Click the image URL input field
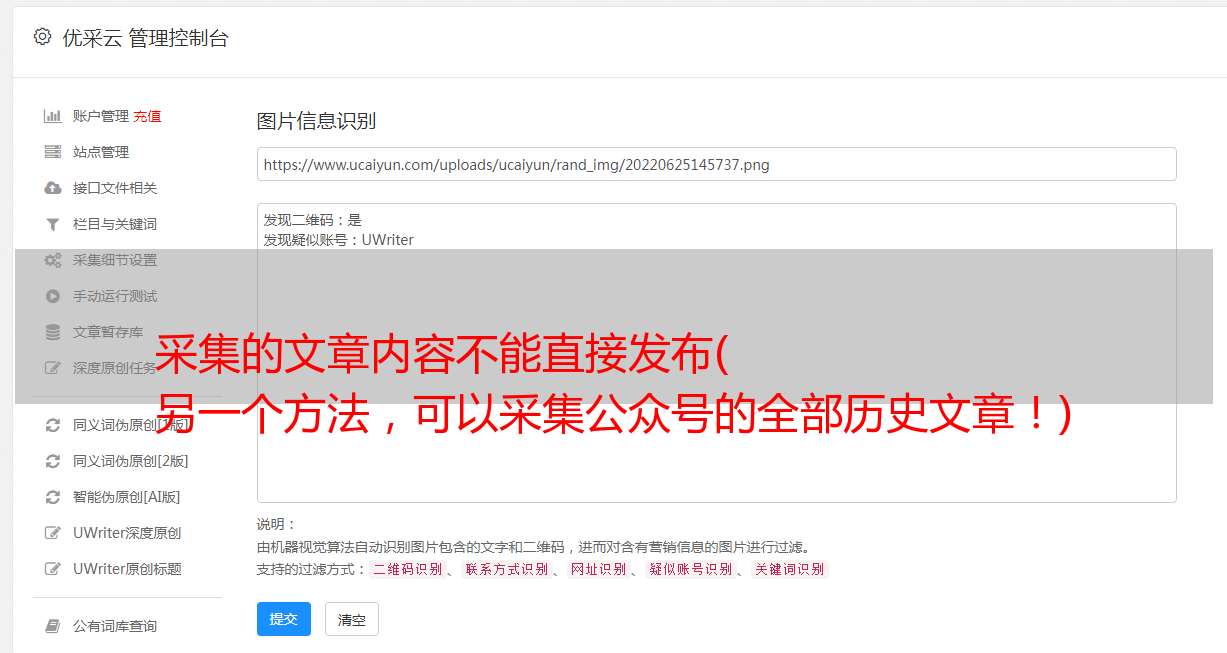Viewport: 1227px width, 653px height. [x=716, y=164]
